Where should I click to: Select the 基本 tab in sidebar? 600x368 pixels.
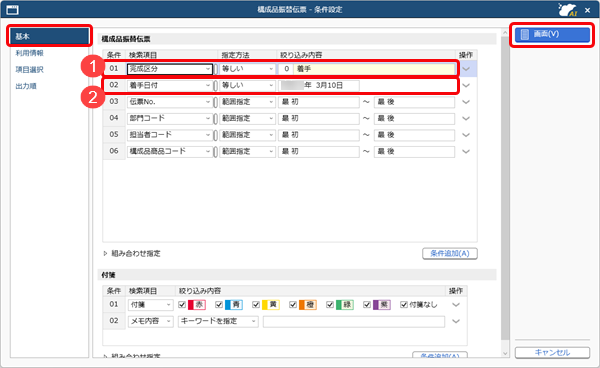[49, 36]
